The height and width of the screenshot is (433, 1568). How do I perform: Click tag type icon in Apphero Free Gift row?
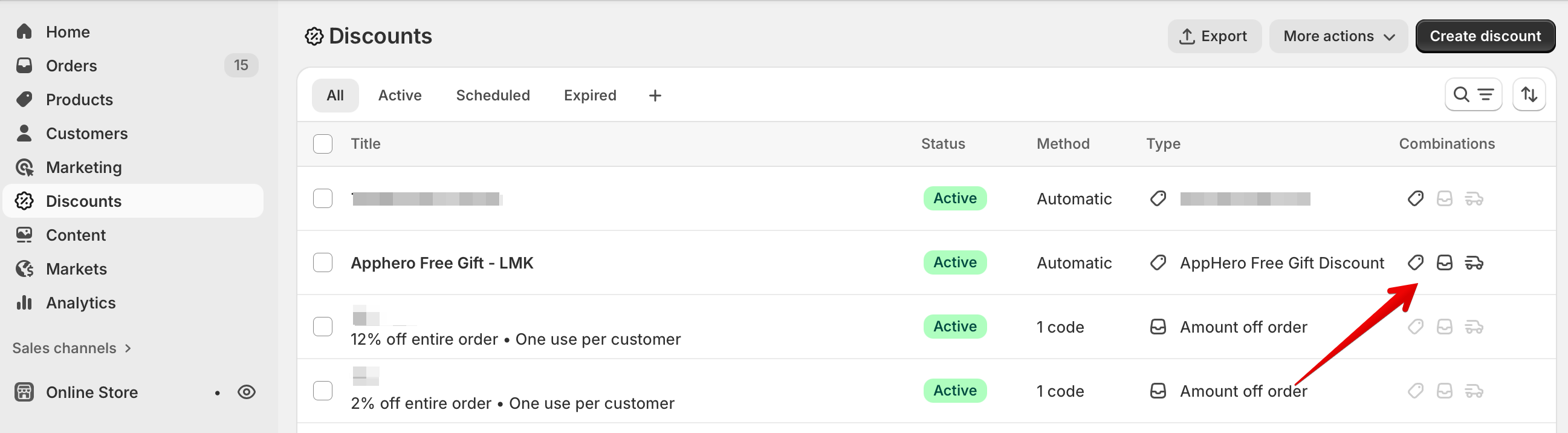1158,263
